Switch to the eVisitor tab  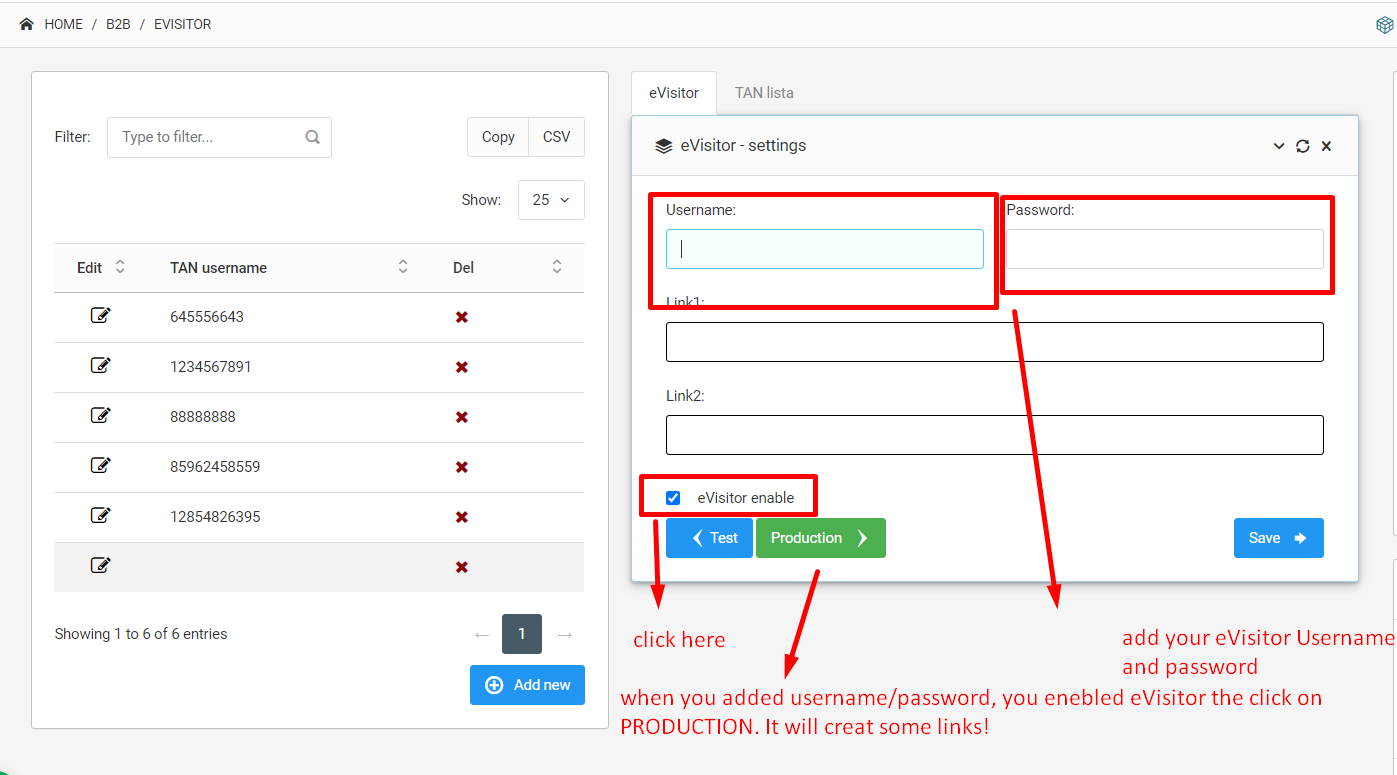674,93
